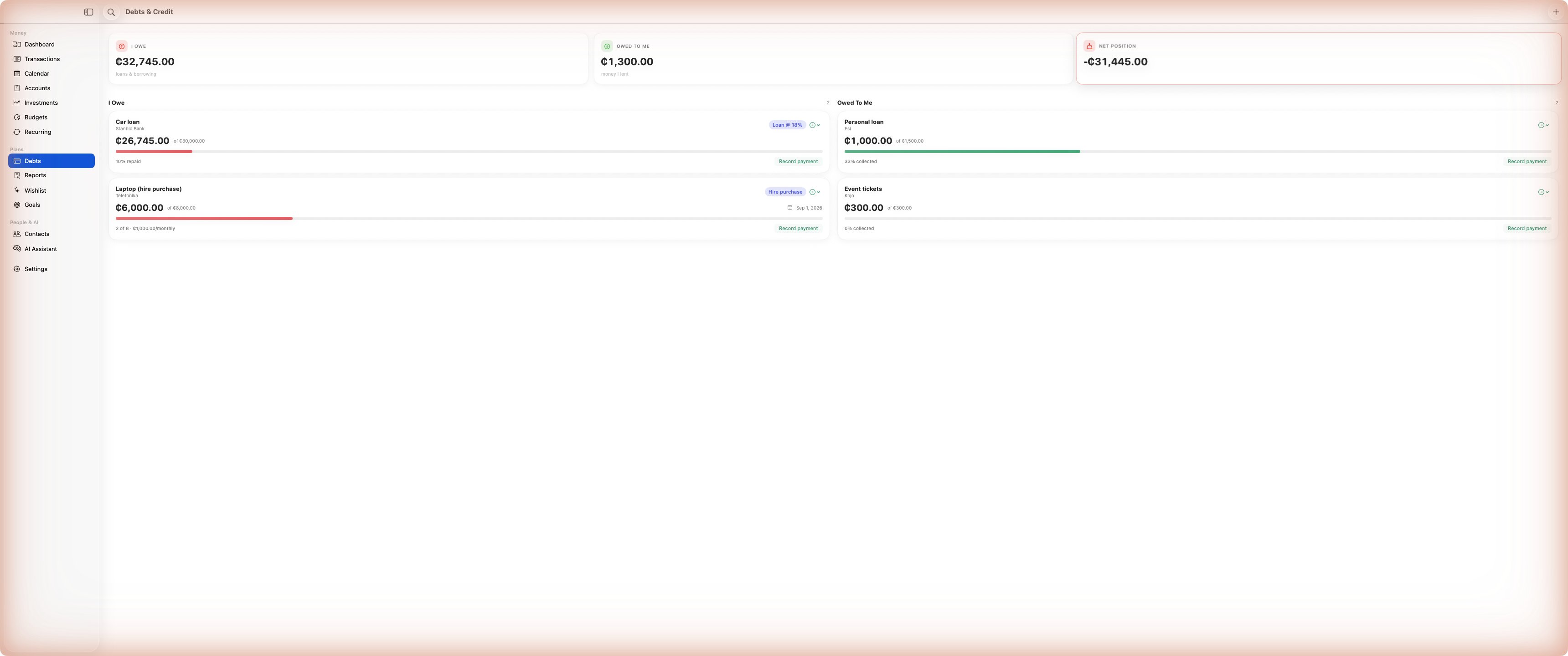Screen dimensions: 1568x656
Task: Click the Owed To Me summary card
Action: pos(833,58)
